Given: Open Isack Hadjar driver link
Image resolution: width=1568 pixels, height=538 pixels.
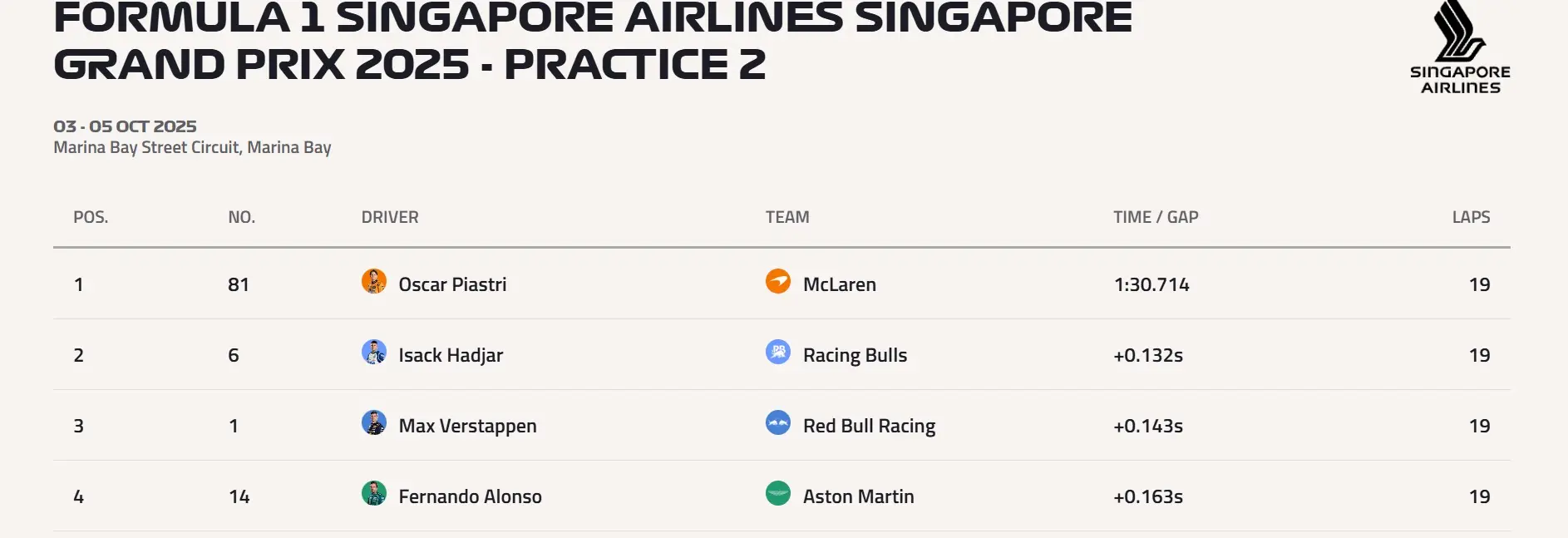Looking at the screenshot, I should click(x=451, y=355).
